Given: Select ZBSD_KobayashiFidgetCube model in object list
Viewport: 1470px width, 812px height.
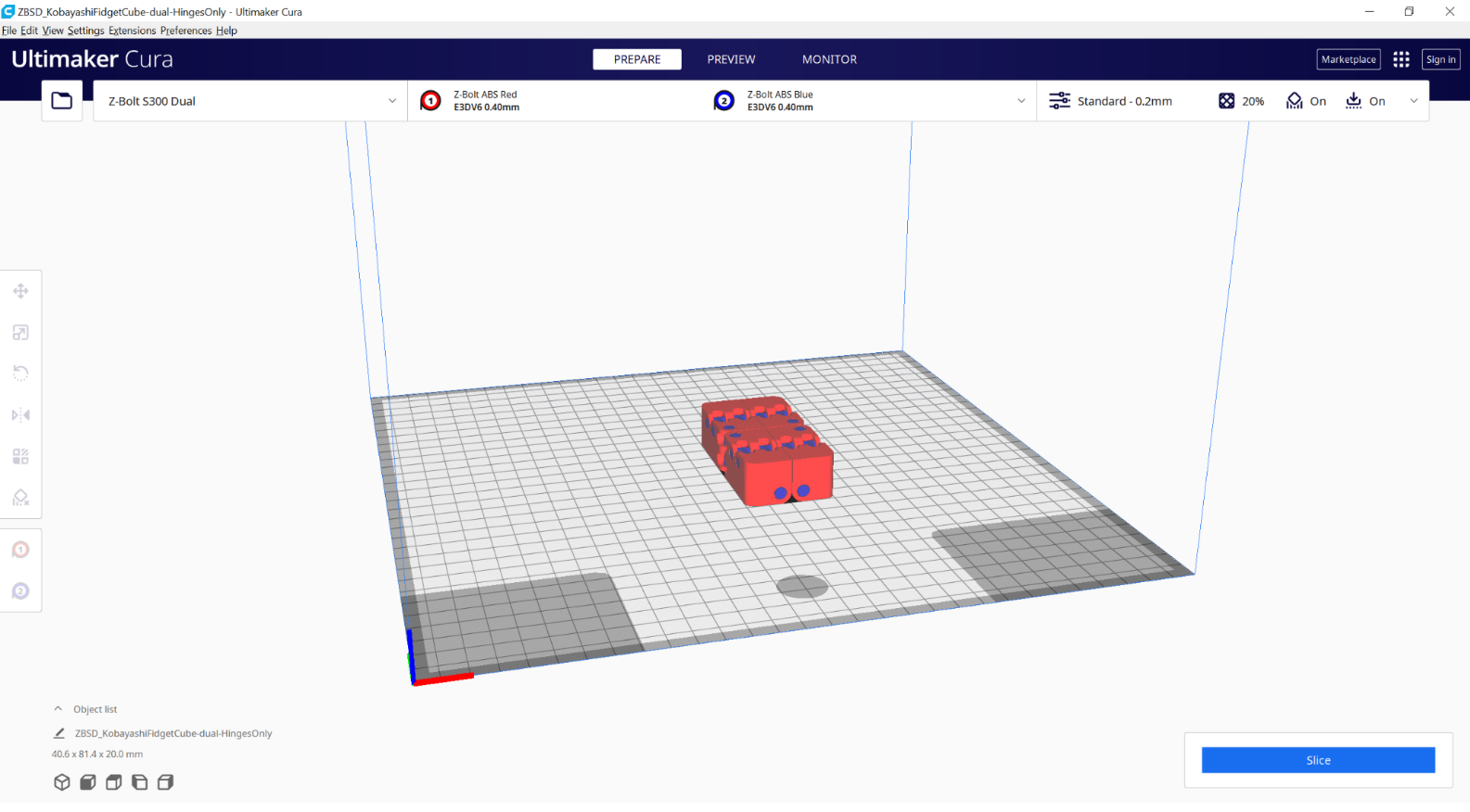Looking at the screenshot, I should (x=173, y=733).
